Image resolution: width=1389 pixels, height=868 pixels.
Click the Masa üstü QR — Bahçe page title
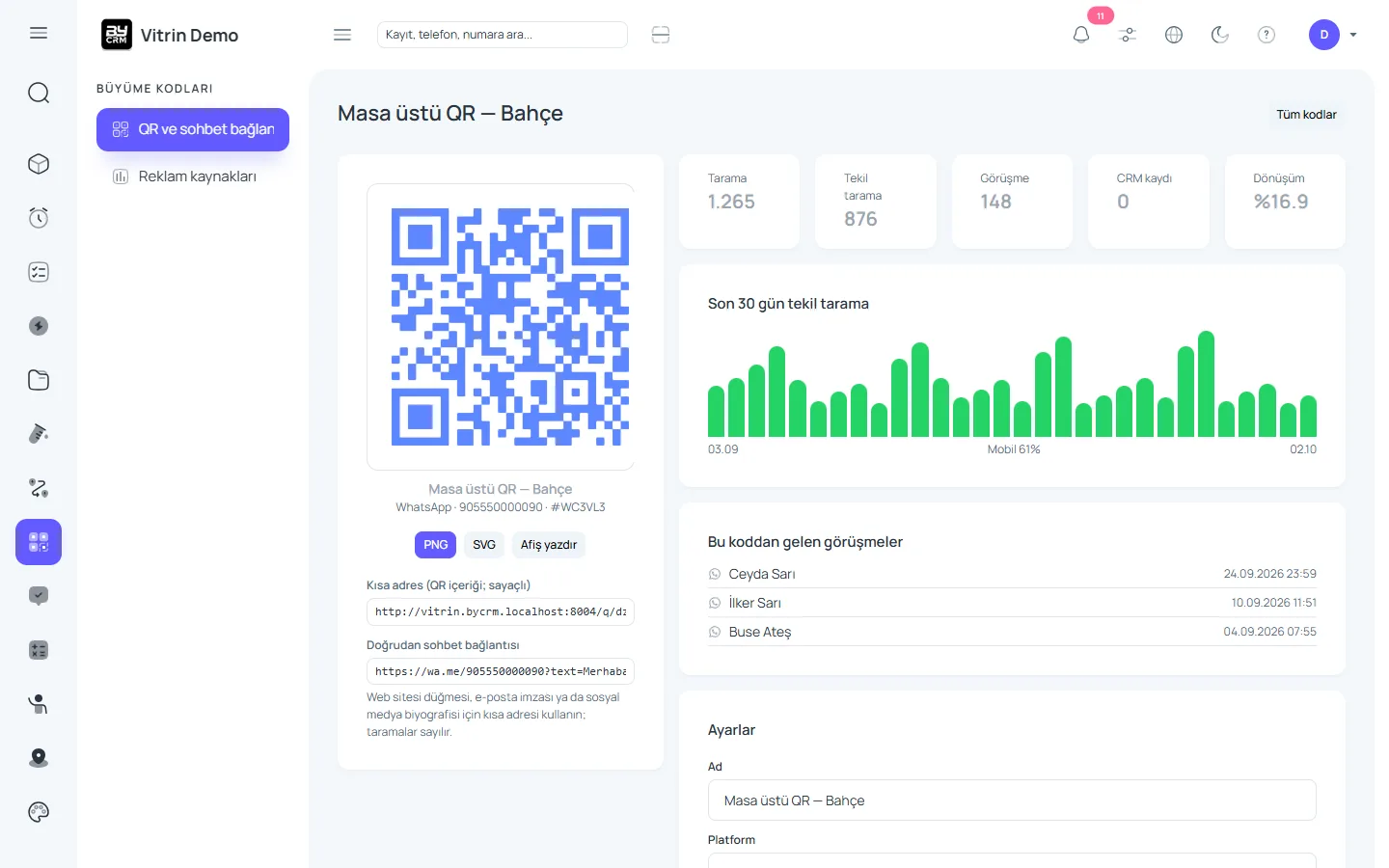click(450, 114)
